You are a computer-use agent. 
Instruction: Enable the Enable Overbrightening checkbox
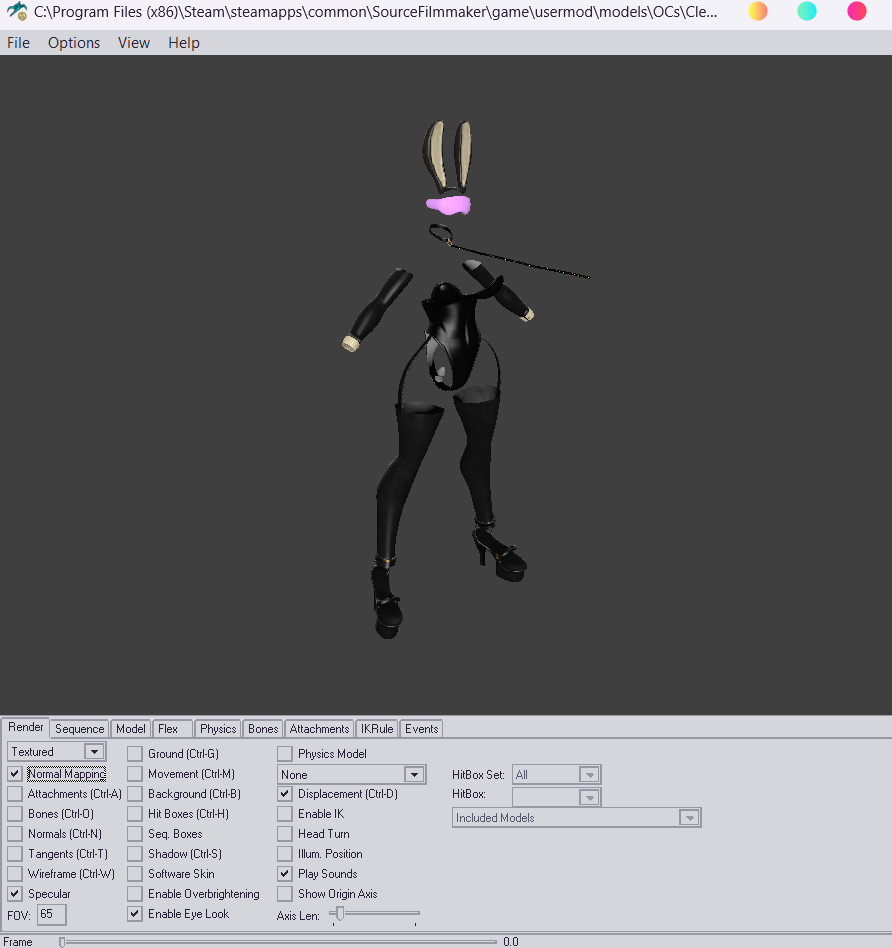[x=135, y=893]
